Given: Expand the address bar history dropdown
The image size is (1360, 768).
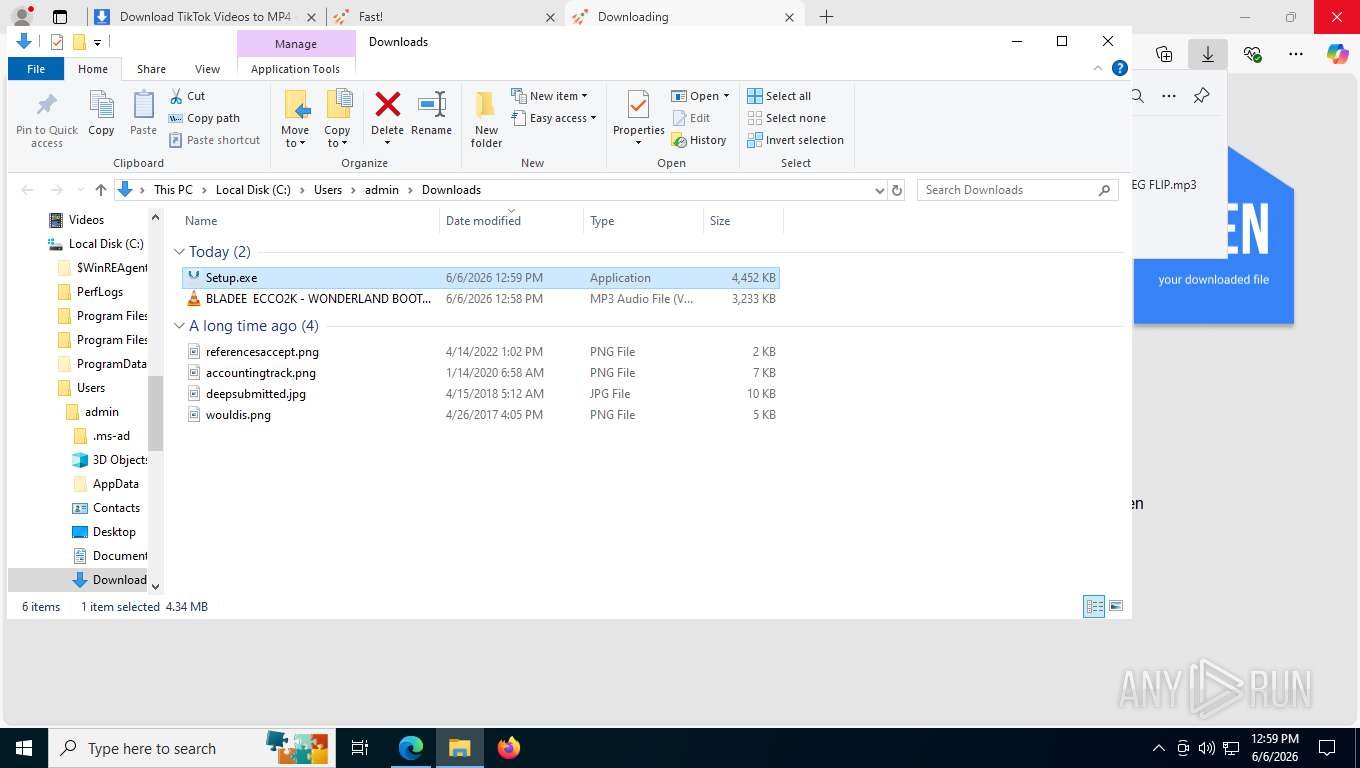Looking at the screenshot, I should [x=879, y=190].
